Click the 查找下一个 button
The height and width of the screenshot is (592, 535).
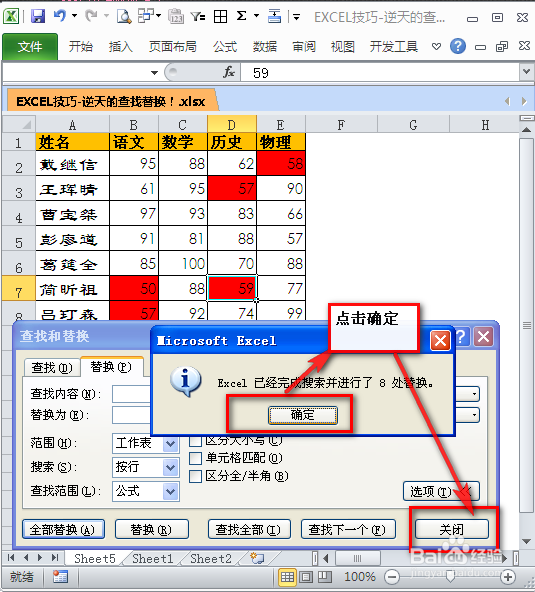click(348, 529)
